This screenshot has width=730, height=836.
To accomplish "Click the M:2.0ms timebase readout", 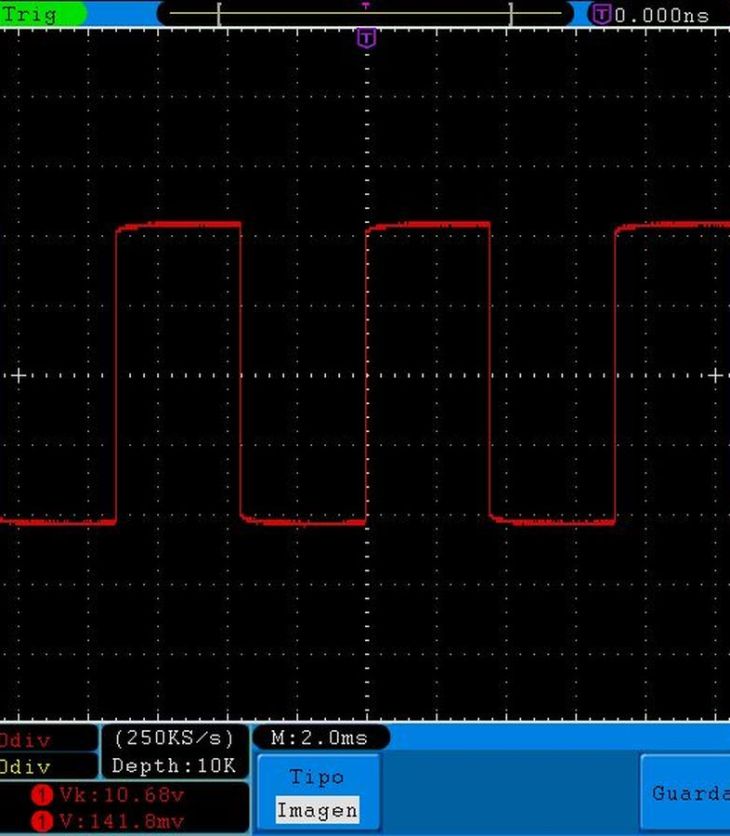I will pyautogui.click(x=320, y=738).
